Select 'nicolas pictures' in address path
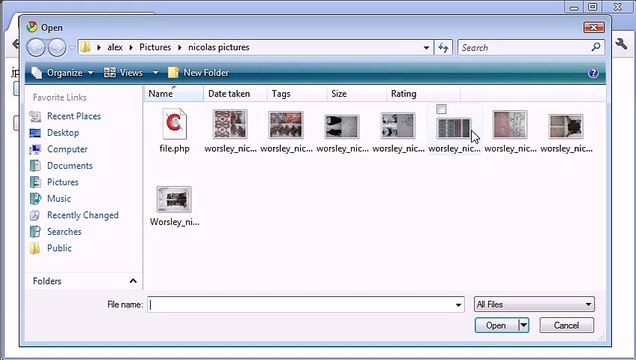This screenshot has width=636, height=360. click(x=219, y=47)
